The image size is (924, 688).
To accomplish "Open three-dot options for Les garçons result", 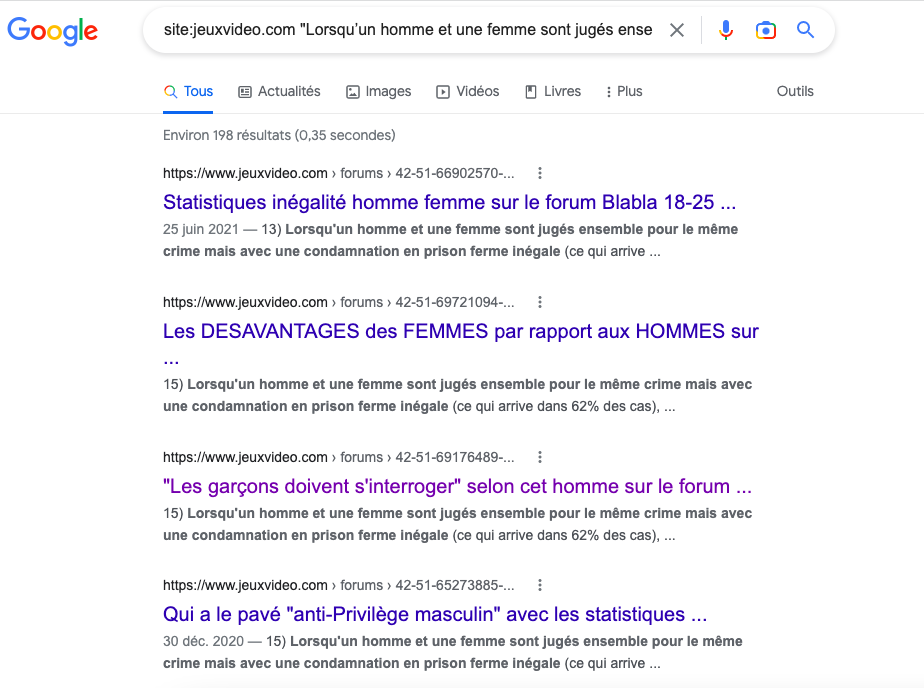I will 540,457.
